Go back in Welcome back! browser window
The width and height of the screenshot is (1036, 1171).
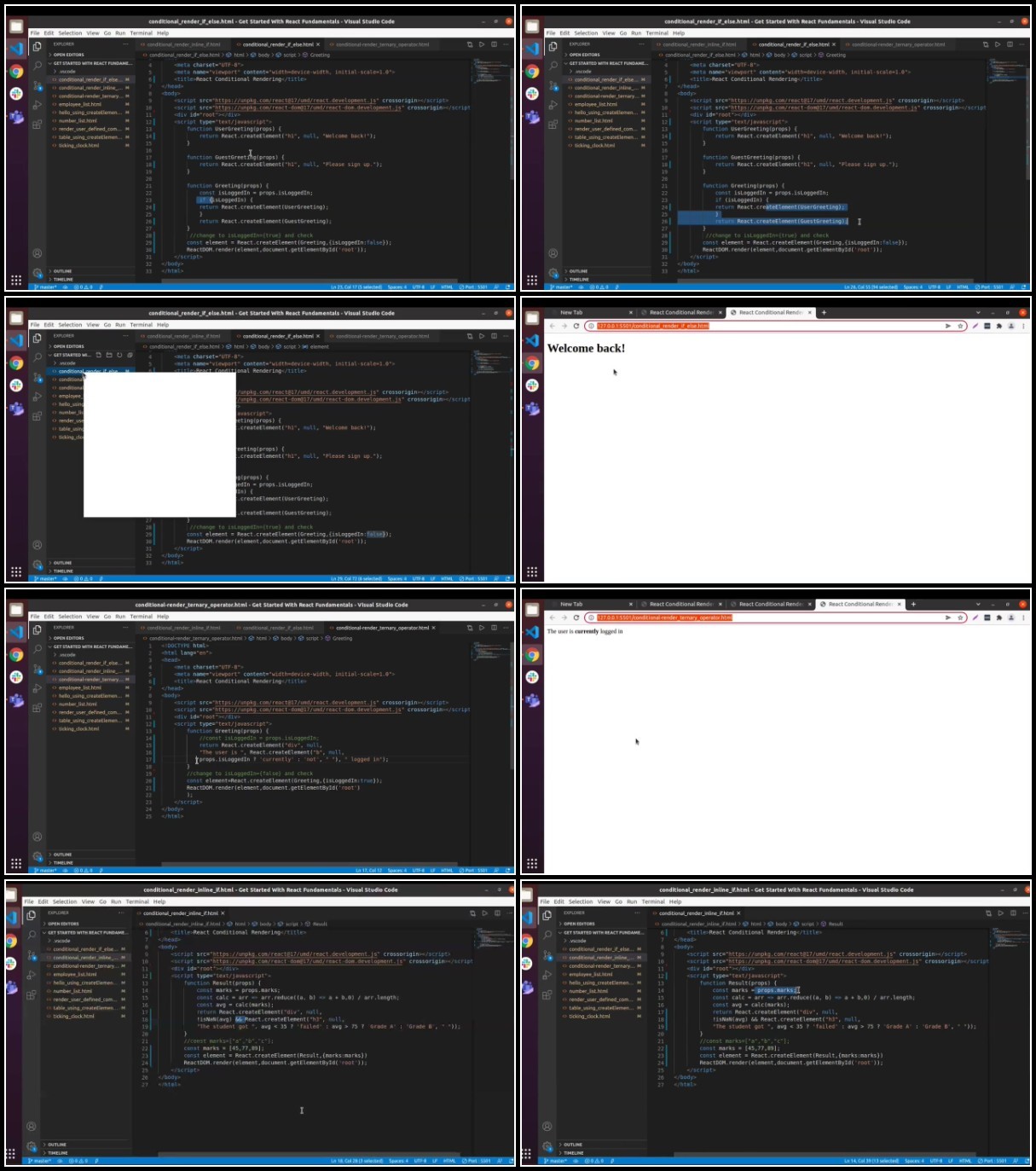(553, 326)
